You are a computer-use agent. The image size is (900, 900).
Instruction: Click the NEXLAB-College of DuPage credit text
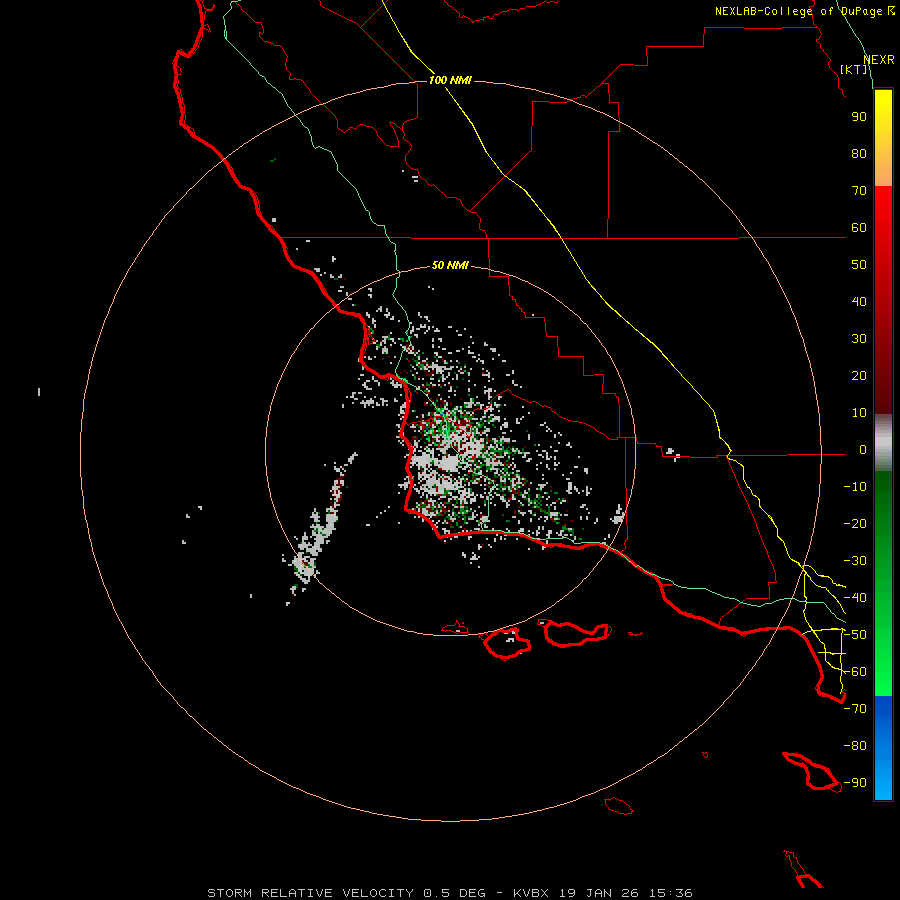coord(805,11)
